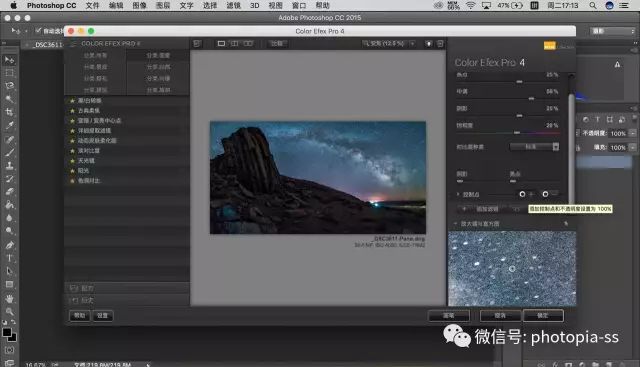Switch to the _DSC3611 document tab
This screenshot has width=640, height=367.
[x=48, y=44]
